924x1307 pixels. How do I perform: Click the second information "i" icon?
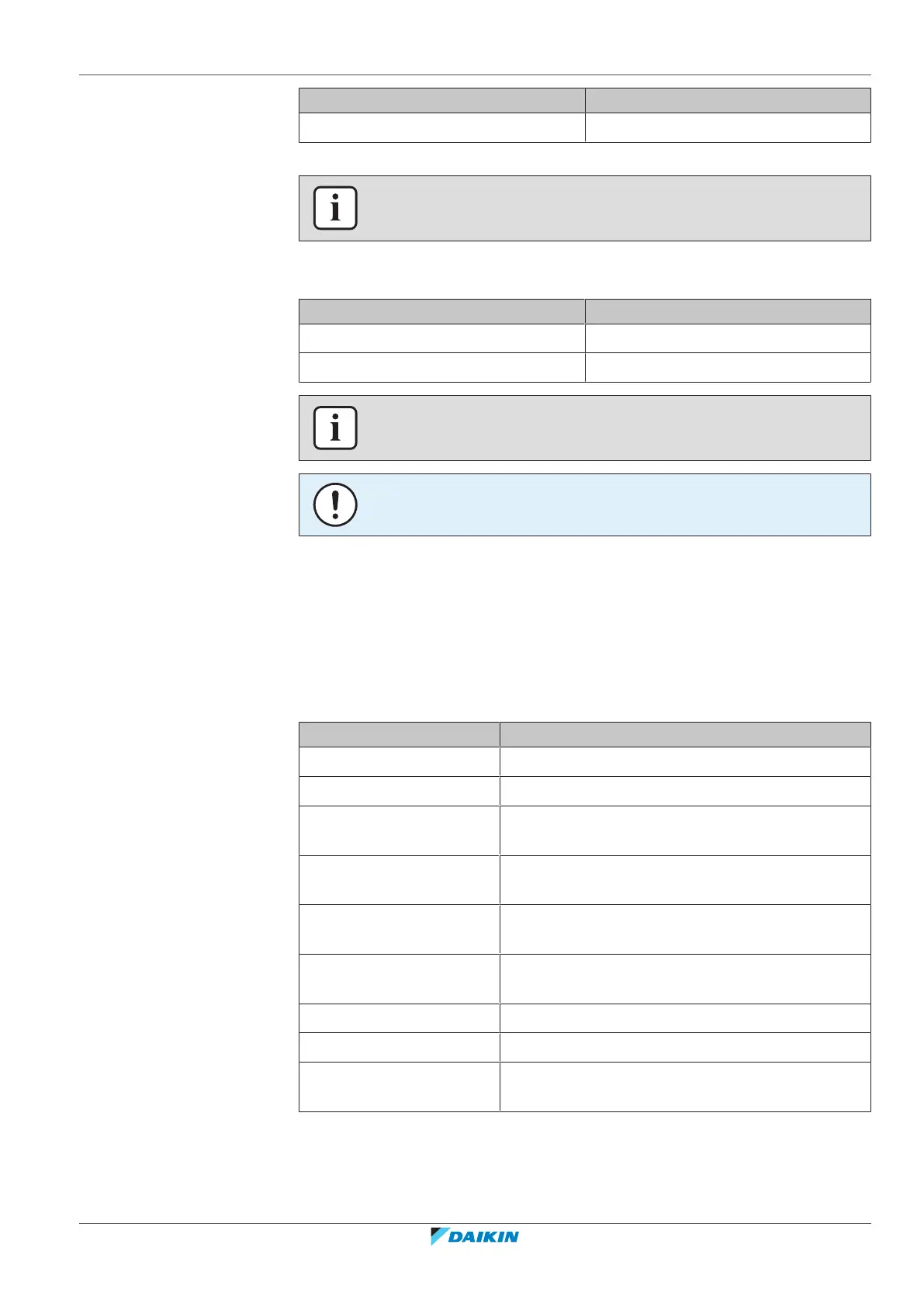(x=335, y=428)
